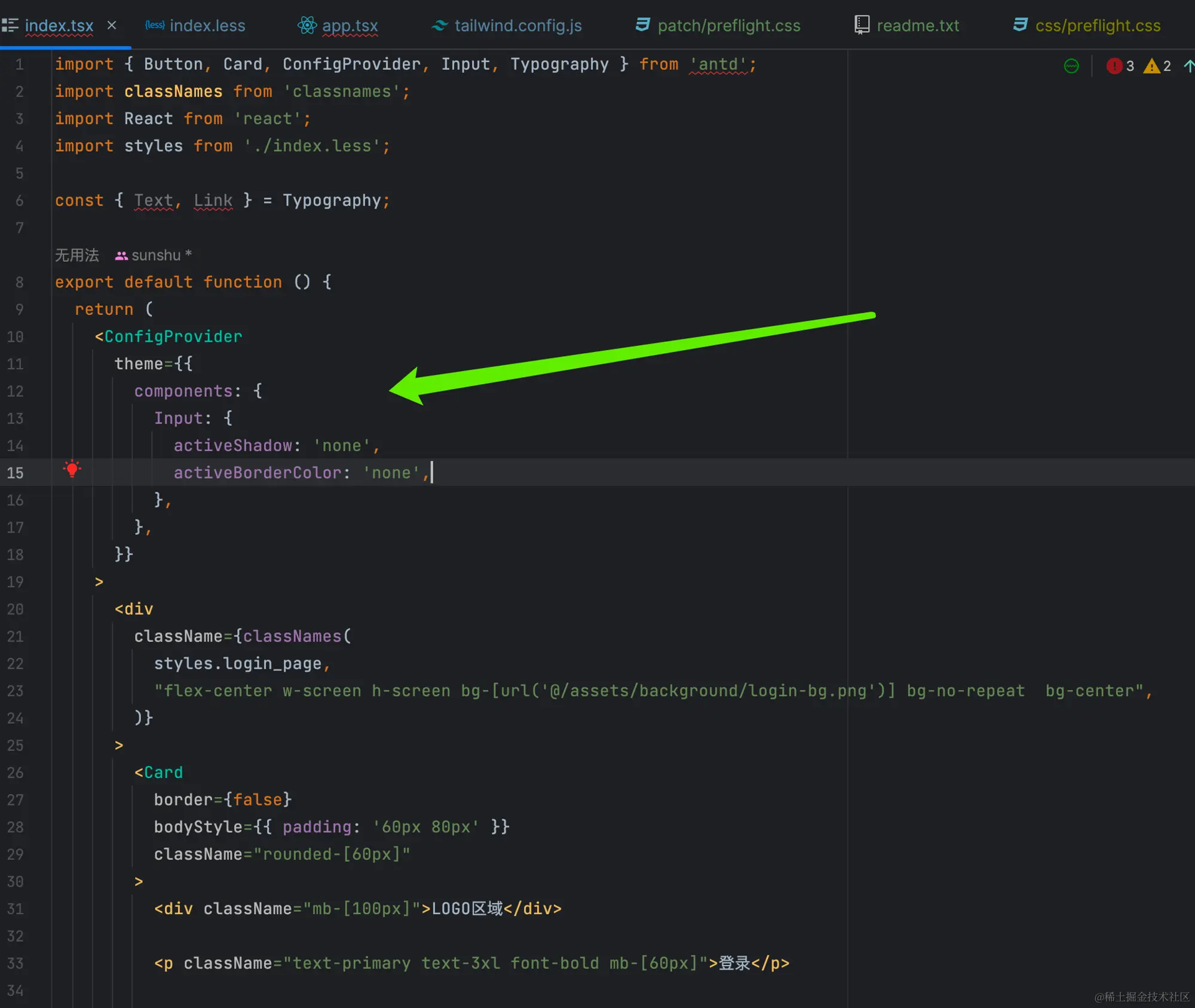1195x1008 pixels.
Task: Open the warnings count indicator showing 2
Action: point(1157,66)
